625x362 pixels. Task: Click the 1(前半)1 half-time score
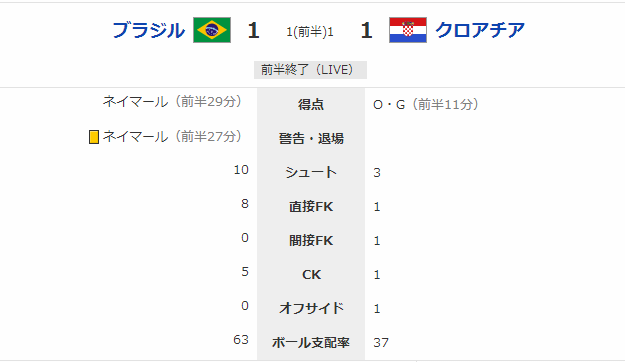tap(310, 31)
